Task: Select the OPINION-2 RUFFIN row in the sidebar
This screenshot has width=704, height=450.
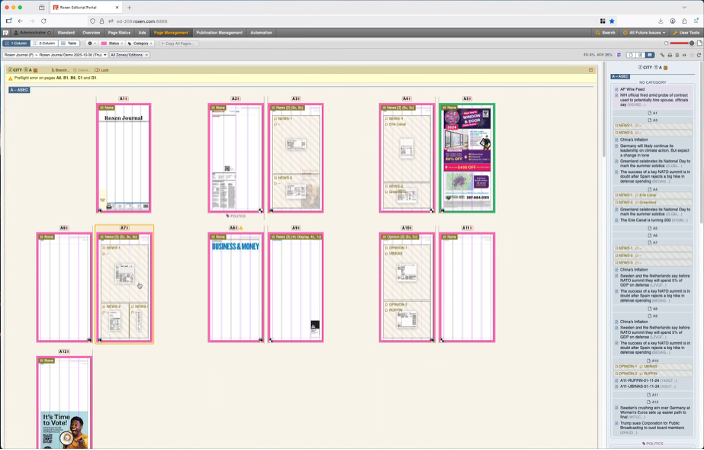Action: pyautogui.click(x=653, y=374)
